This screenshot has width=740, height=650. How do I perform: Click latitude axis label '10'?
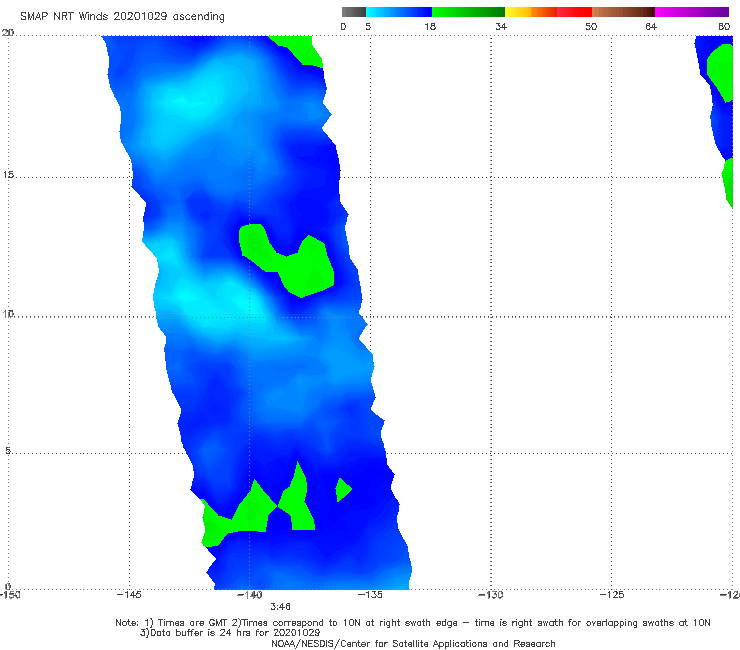[8, 313]
